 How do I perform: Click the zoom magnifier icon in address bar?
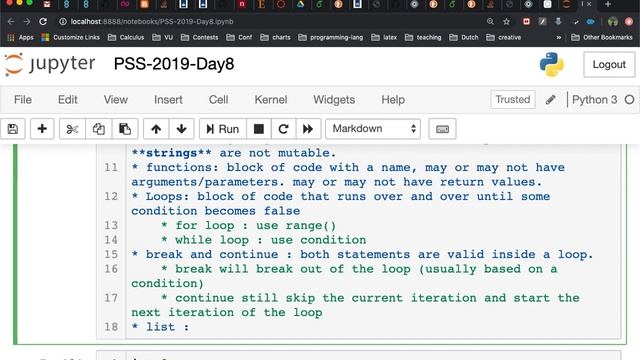pos(490,21)
